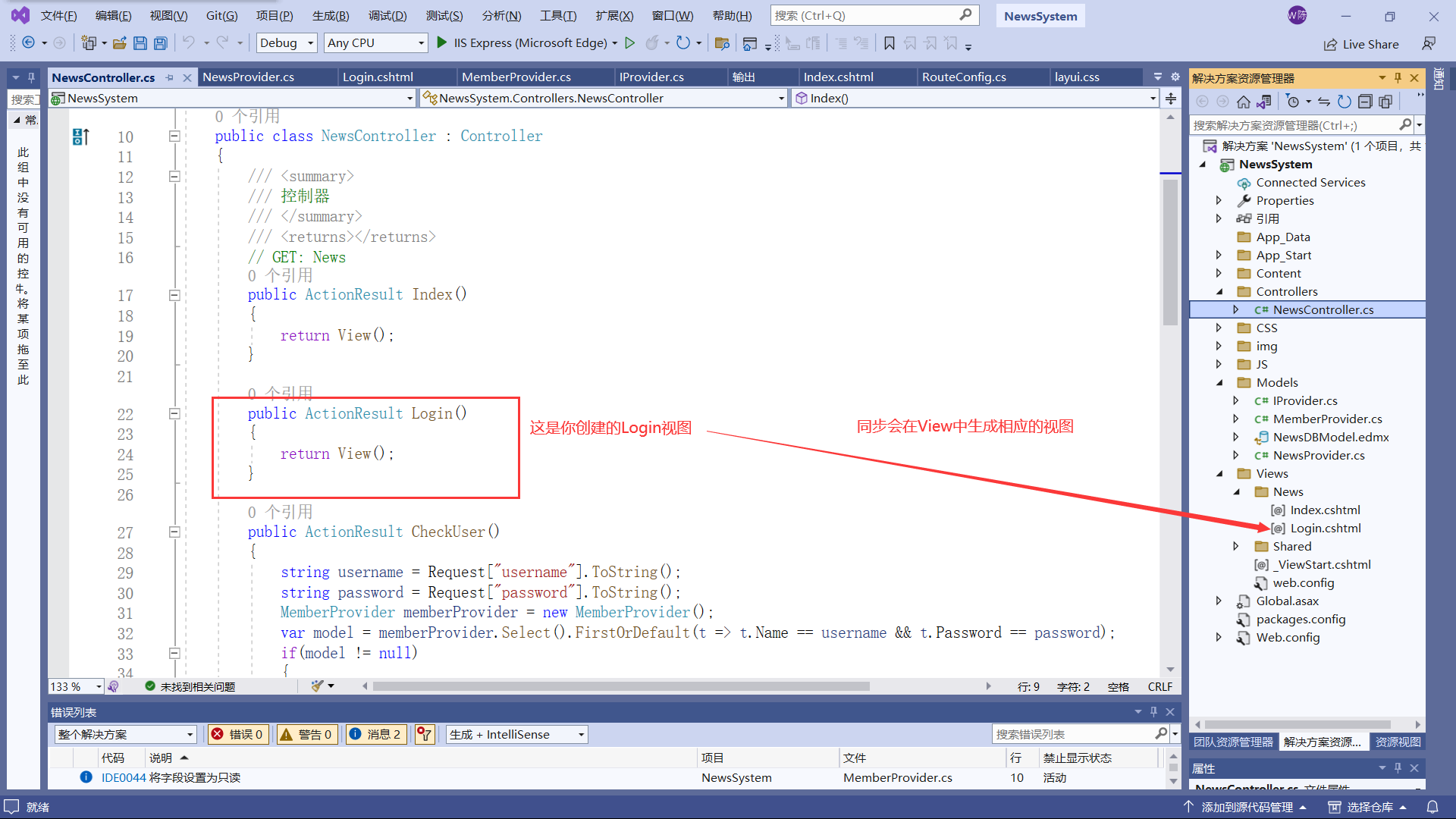This screenshot has height=819, width=1456.
Task: Open the Debug menu
Action: 388,16
